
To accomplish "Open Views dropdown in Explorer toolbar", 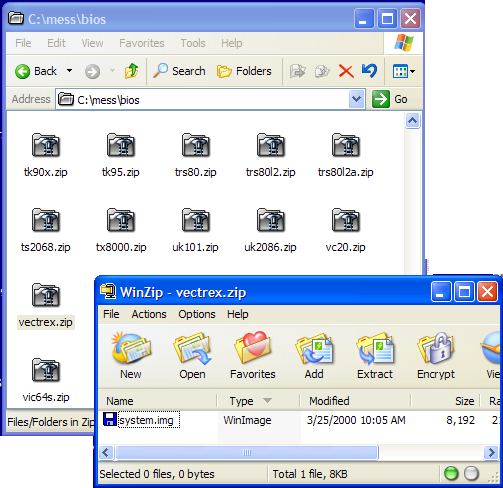I will point(404,71).
